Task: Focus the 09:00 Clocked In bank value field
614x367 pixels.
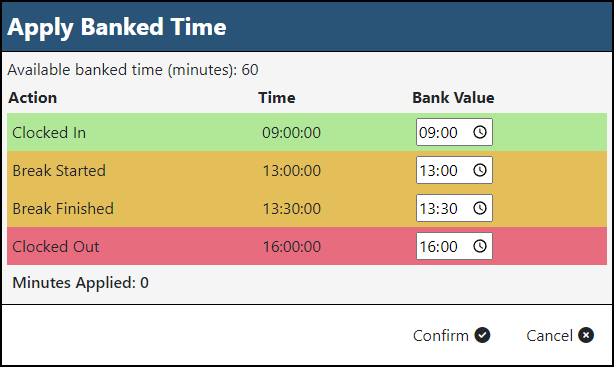Action: click(x=454, y=132)
